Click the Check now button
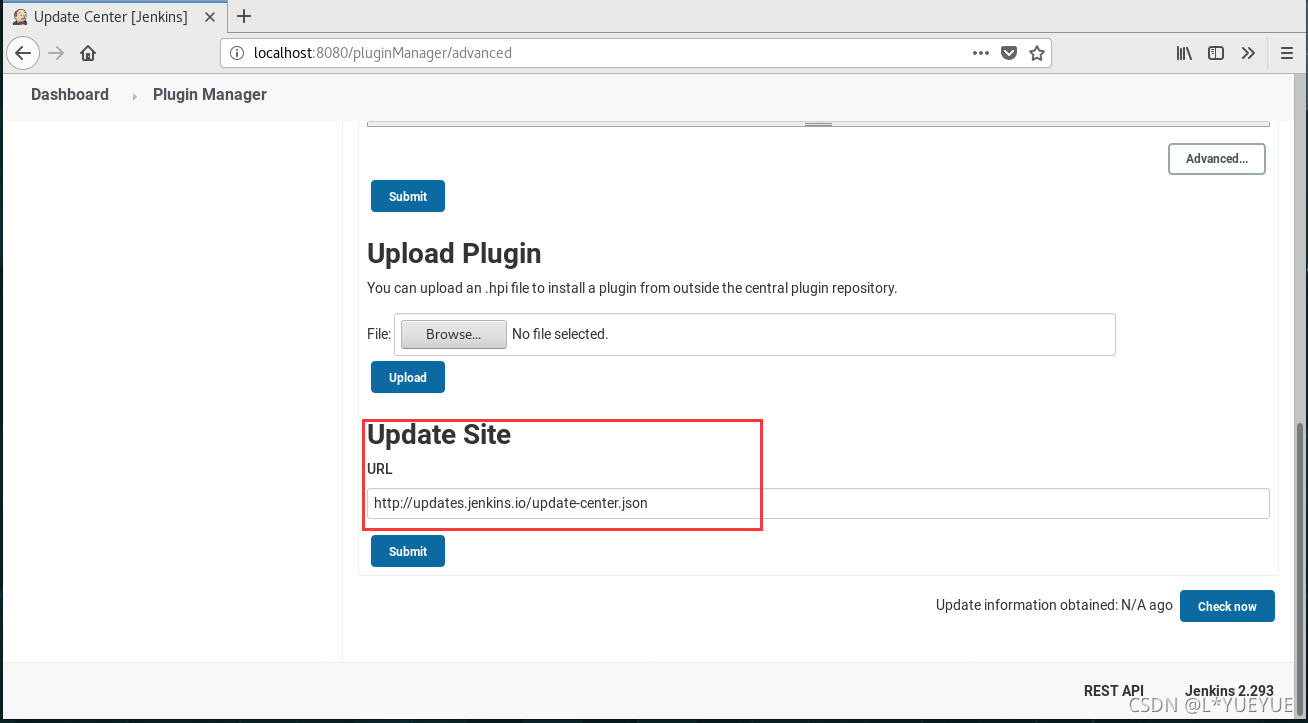Image resolution: width=1308 pixels, height=723 pixels. click(x=1227, y=606)
